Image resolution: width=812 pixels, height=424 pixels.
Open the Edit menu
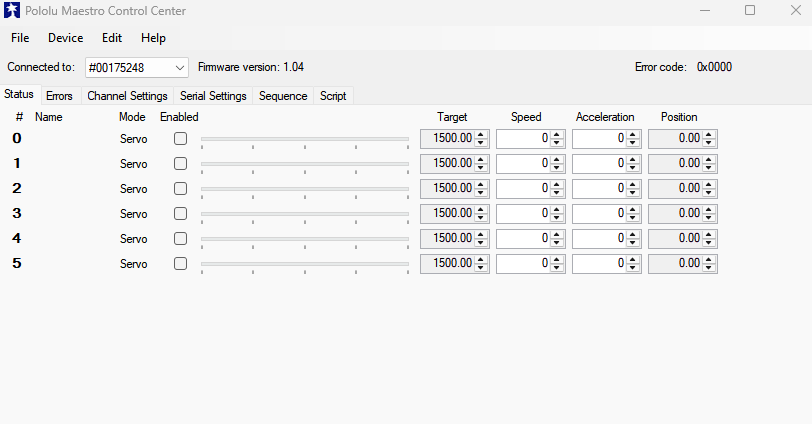click(111, 38)
